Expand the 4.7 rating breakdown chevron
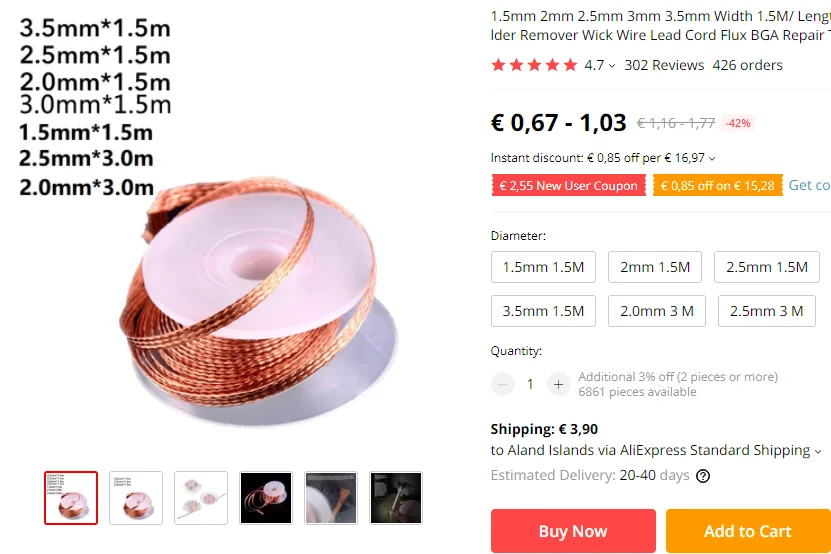This screenshot has width=831, height=554. 612,66
